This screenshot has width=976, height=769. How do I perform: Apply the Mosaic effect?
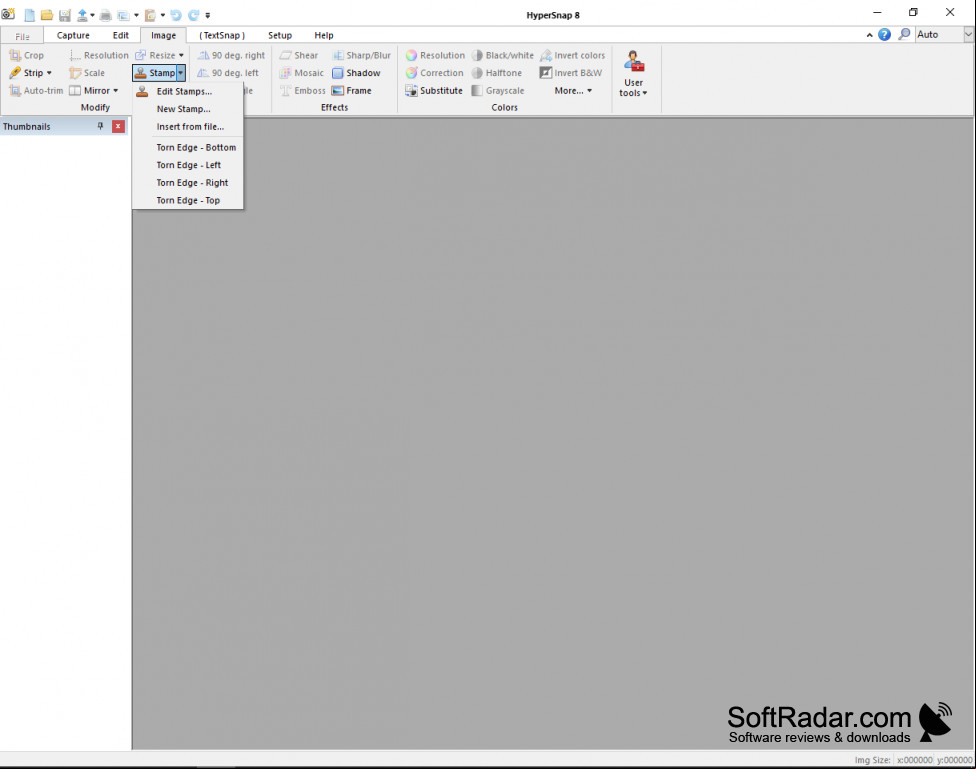pos(302,73)
